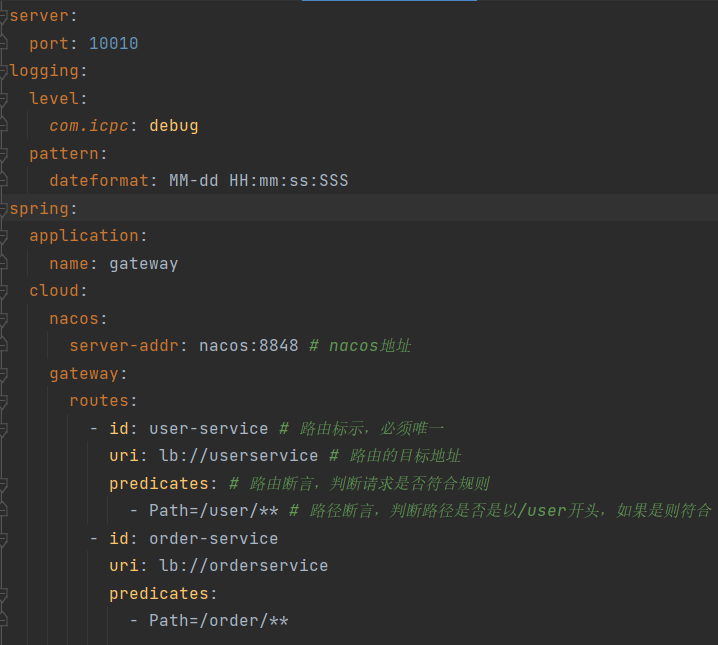This screenshot has height=645, width=718.
Task: Click the Path=/user/** predicate
Action: coord(213,511)
